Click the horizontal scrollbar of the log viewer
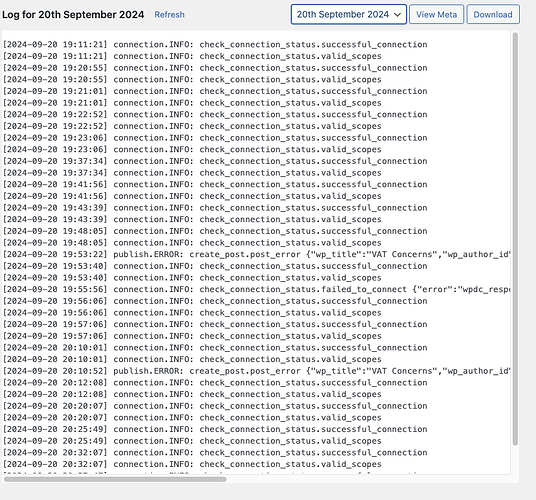 (x=115, y=479)
